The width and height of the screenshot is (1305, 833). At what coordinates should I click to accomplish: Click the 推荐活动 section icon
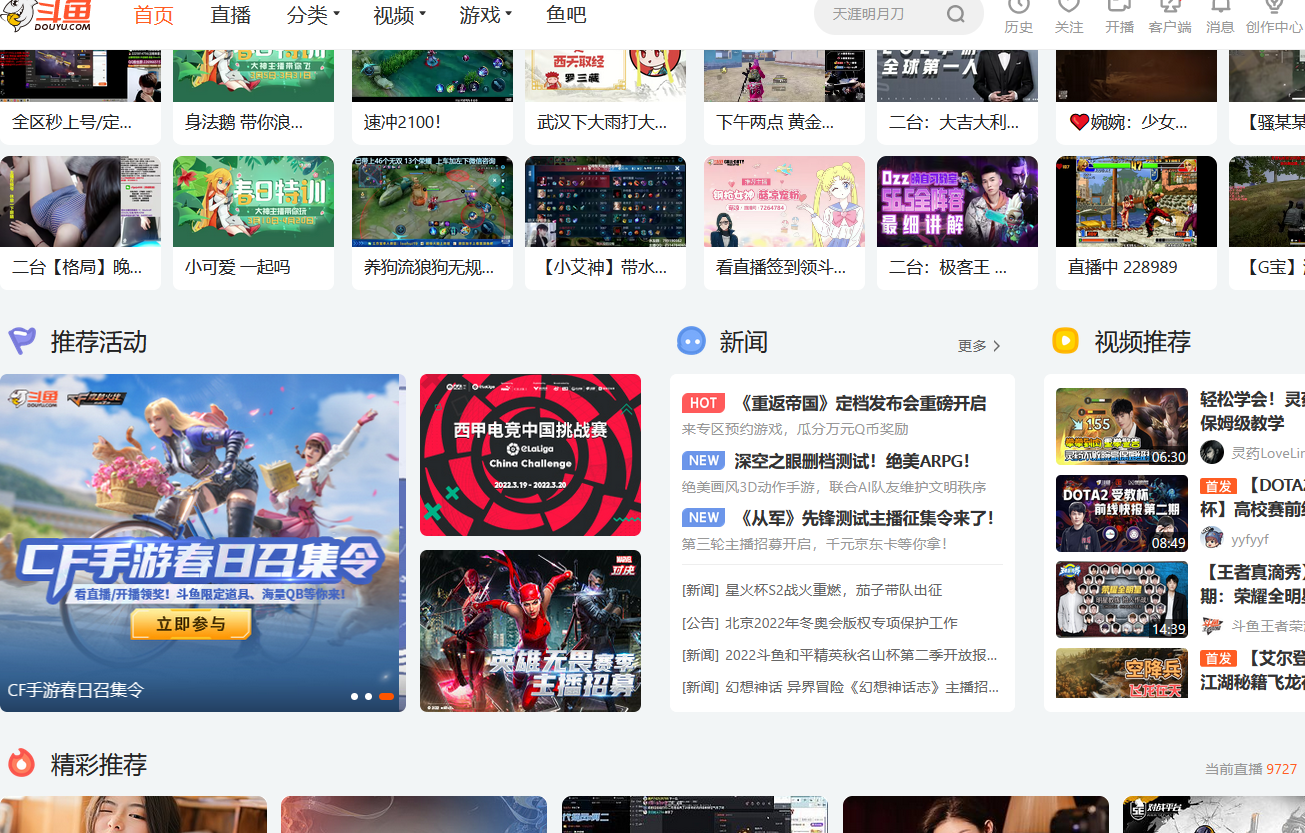pos(22,341)
